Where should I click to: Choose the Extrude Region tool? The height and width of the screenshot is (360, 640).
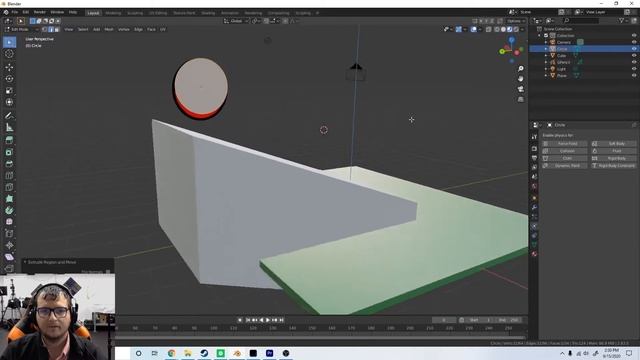coord(9,140)
